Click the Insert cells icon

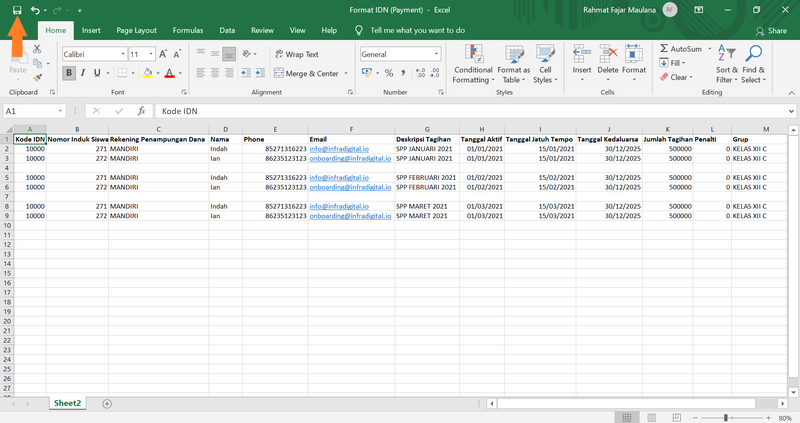582,54
